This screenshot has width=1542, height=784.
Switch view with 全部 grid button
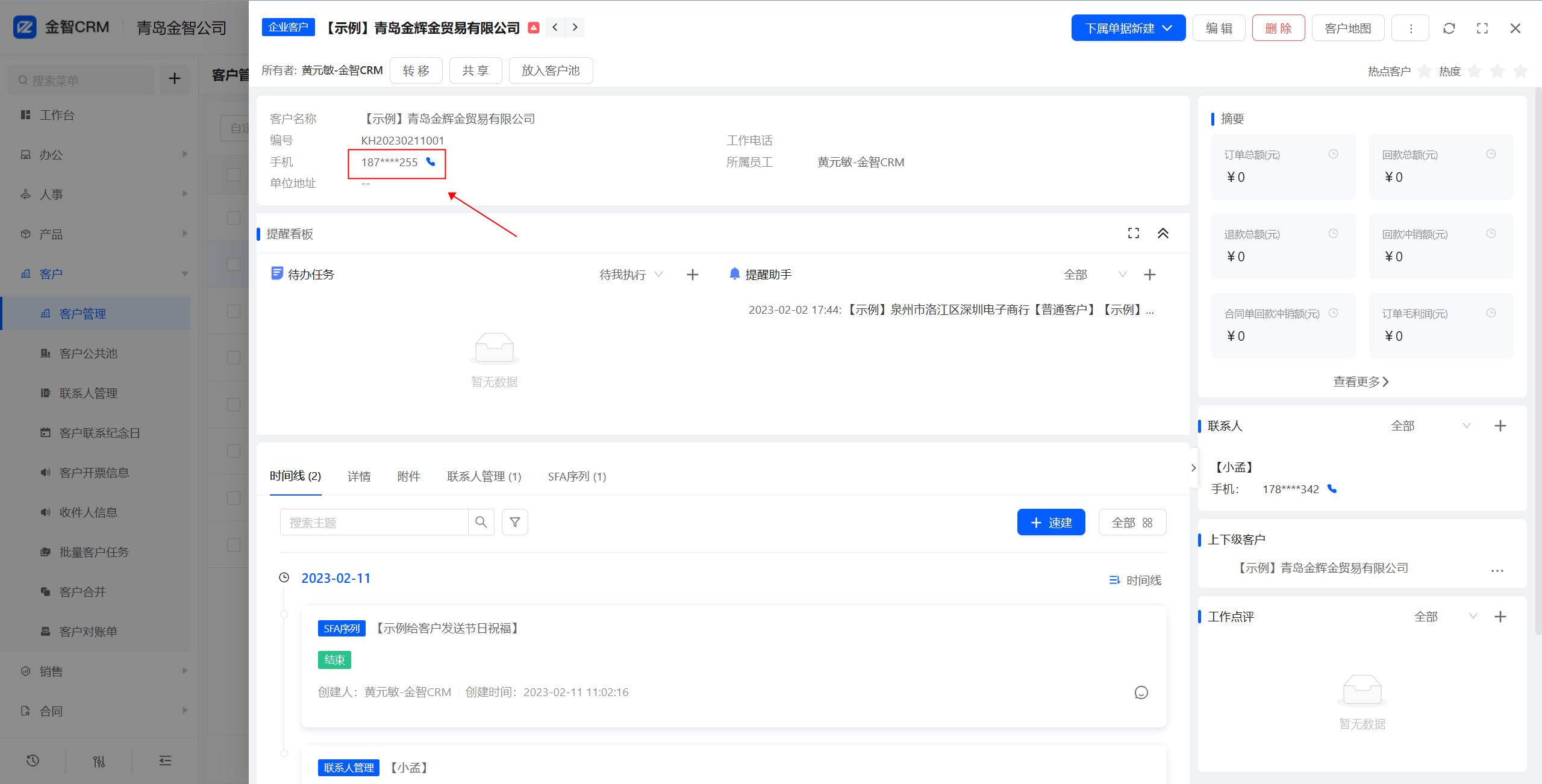click(x=1132, y=522)
